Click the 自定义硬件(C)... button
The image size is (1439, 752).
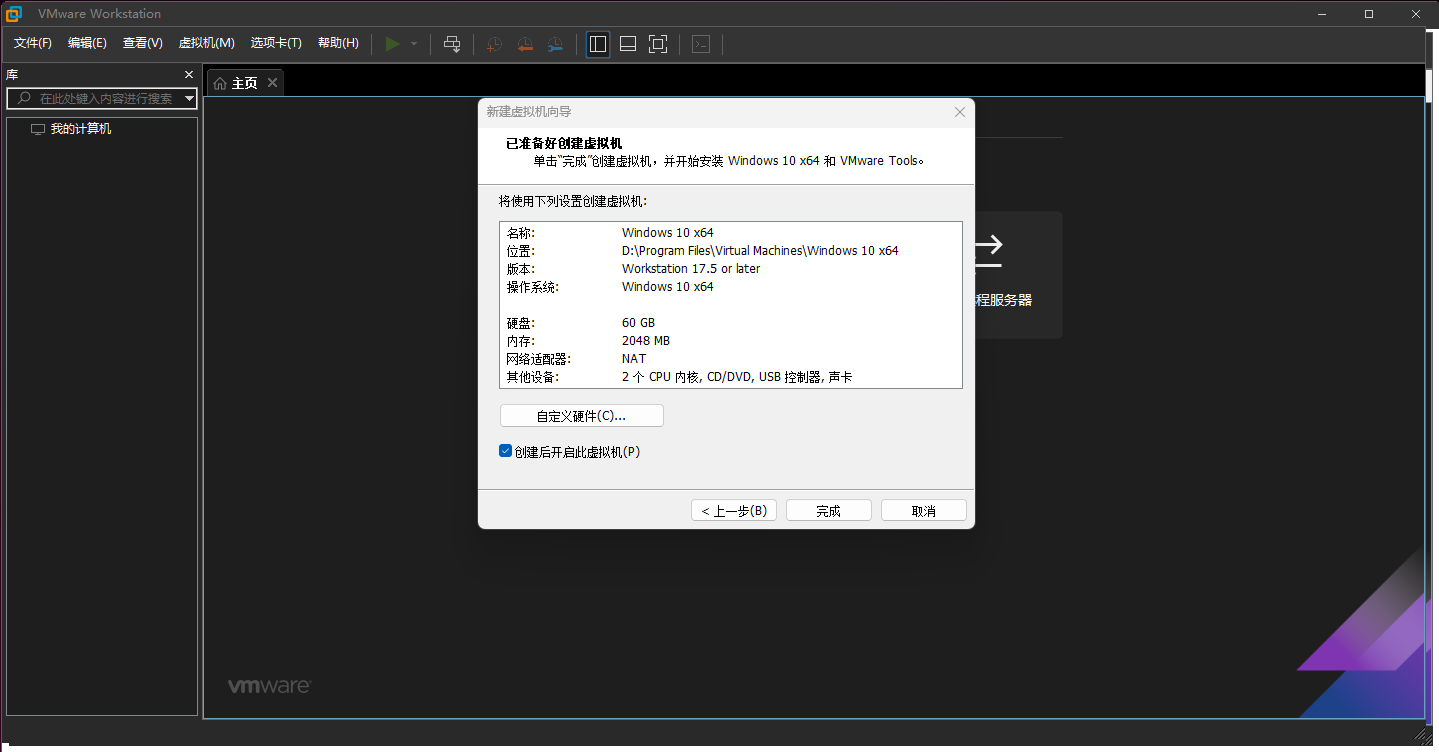tap(581, 416)
